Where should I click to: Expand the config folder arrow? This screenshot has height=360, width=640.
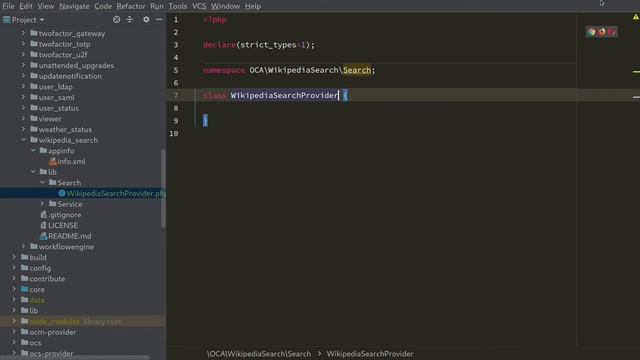[x=14, y=268]
